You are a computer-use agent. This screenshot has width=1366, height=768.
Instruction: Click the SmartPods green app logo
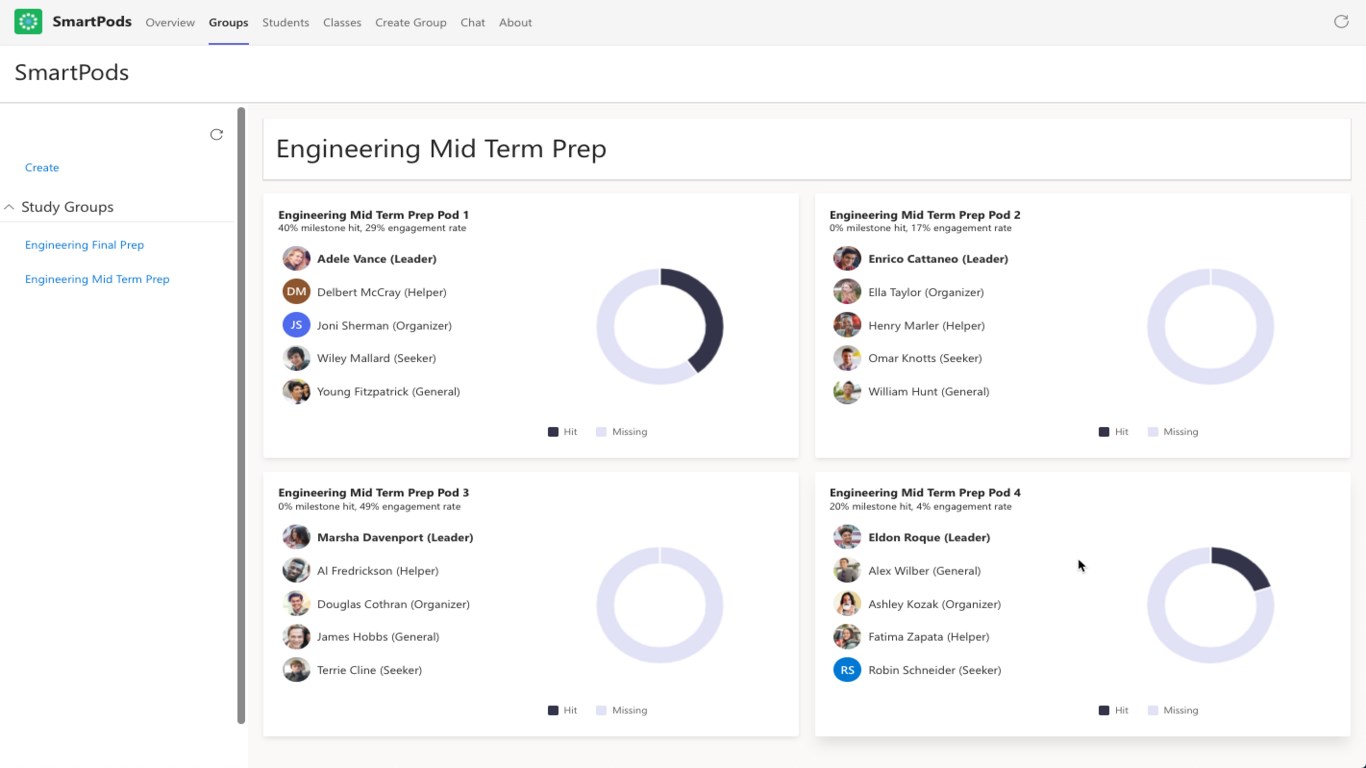pyautogui.click(x=28, y=21)
